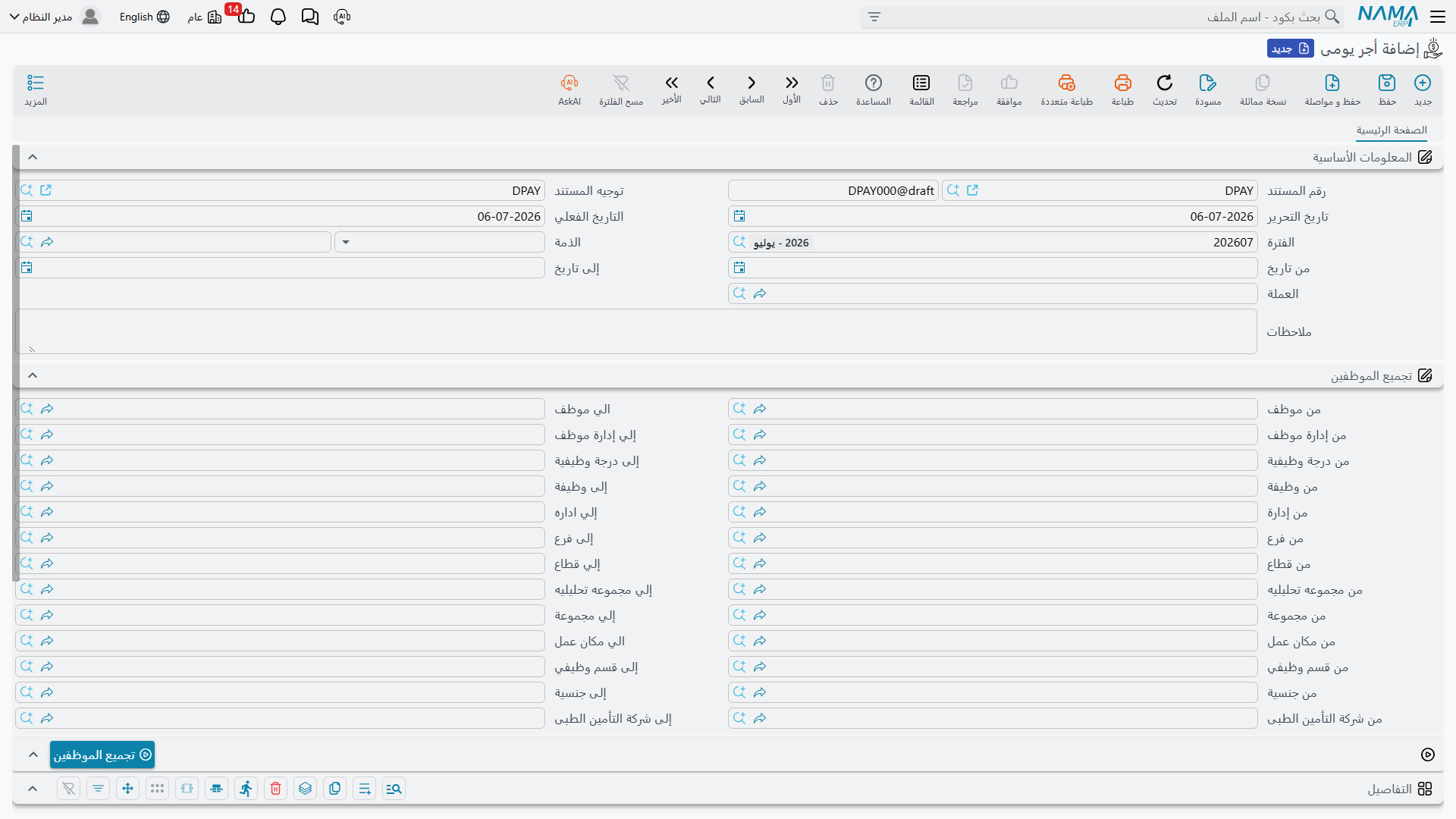
Task: Collapse the التفاصيل section chevron
Action: (x=33, y=789)
